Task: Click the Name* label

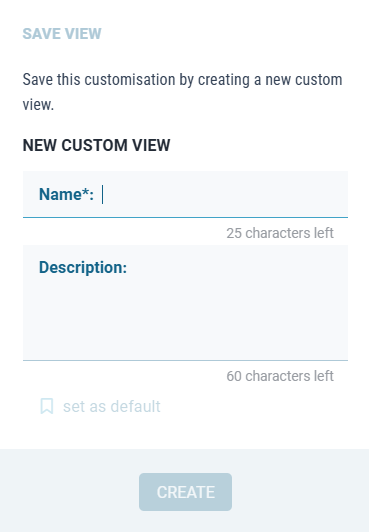Action: pyautogui.click(x=66, y=194)
